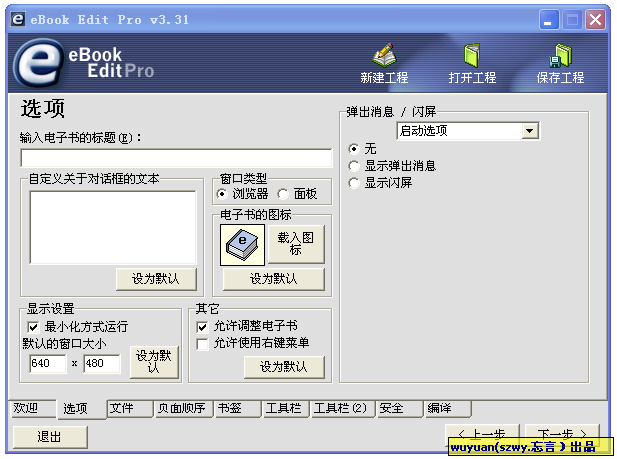
Task: Focus the eBook title input field
Action: tap(176, 158)
